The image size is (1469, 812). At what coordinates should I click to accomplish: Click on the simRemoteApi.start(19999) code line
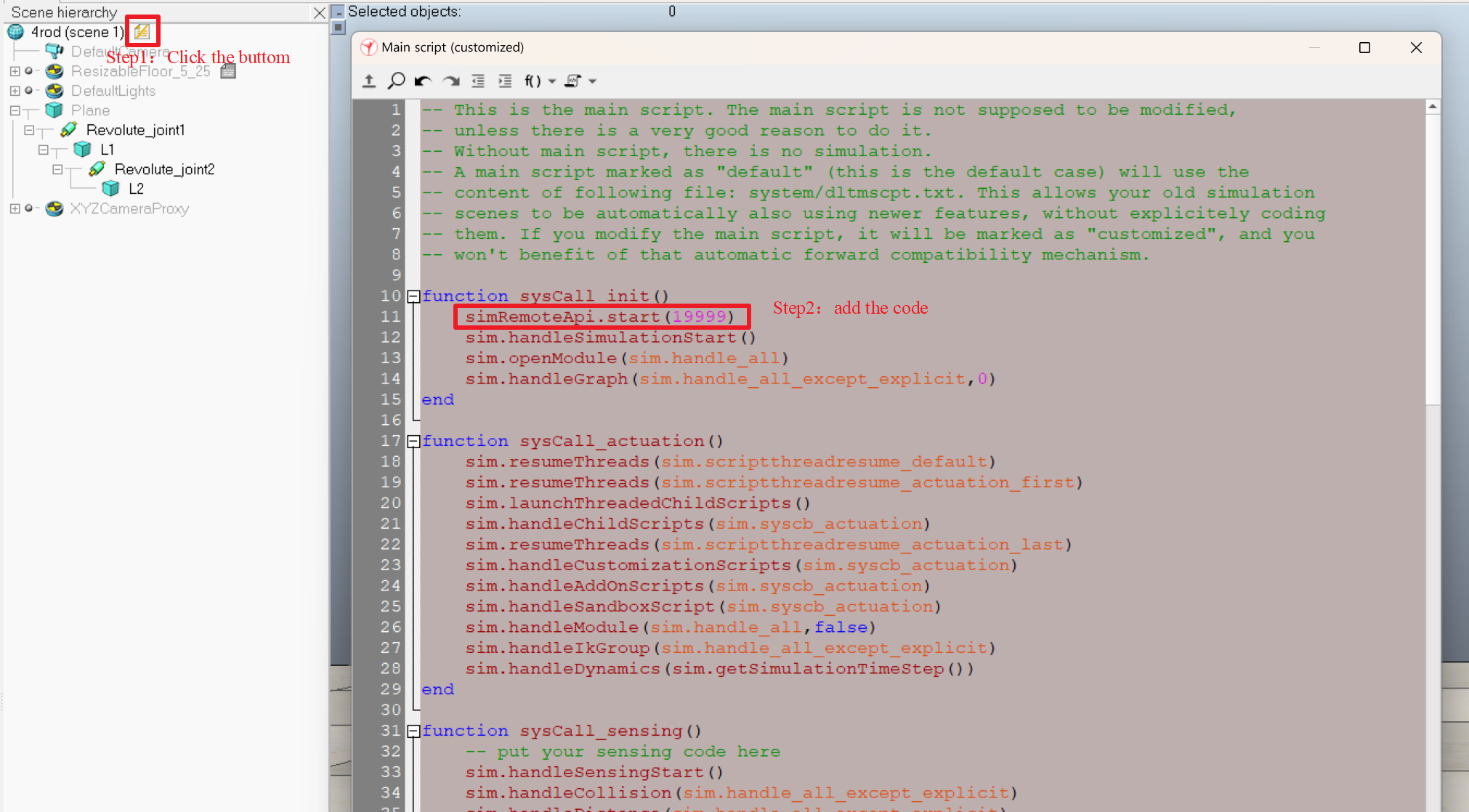[599, 317]
